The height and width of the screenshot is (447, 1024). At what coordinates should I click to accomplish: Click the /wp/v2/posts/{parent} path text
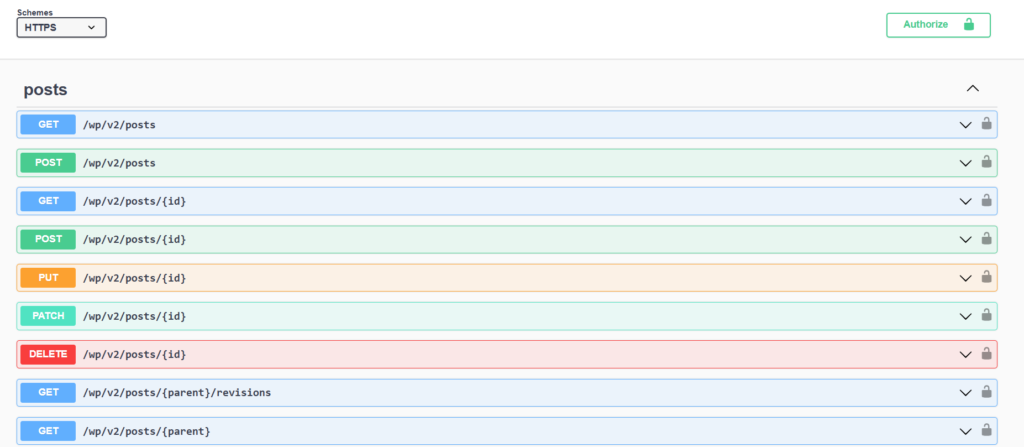146,431
